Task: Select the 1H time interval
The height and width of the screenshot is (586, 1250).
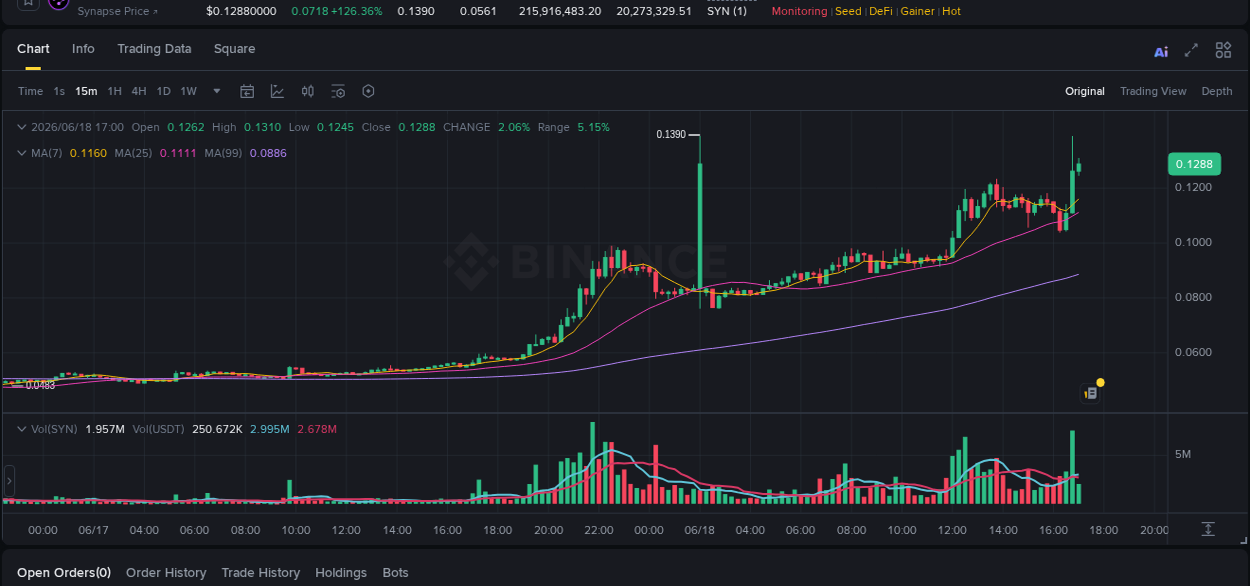Action: [114, 91]
